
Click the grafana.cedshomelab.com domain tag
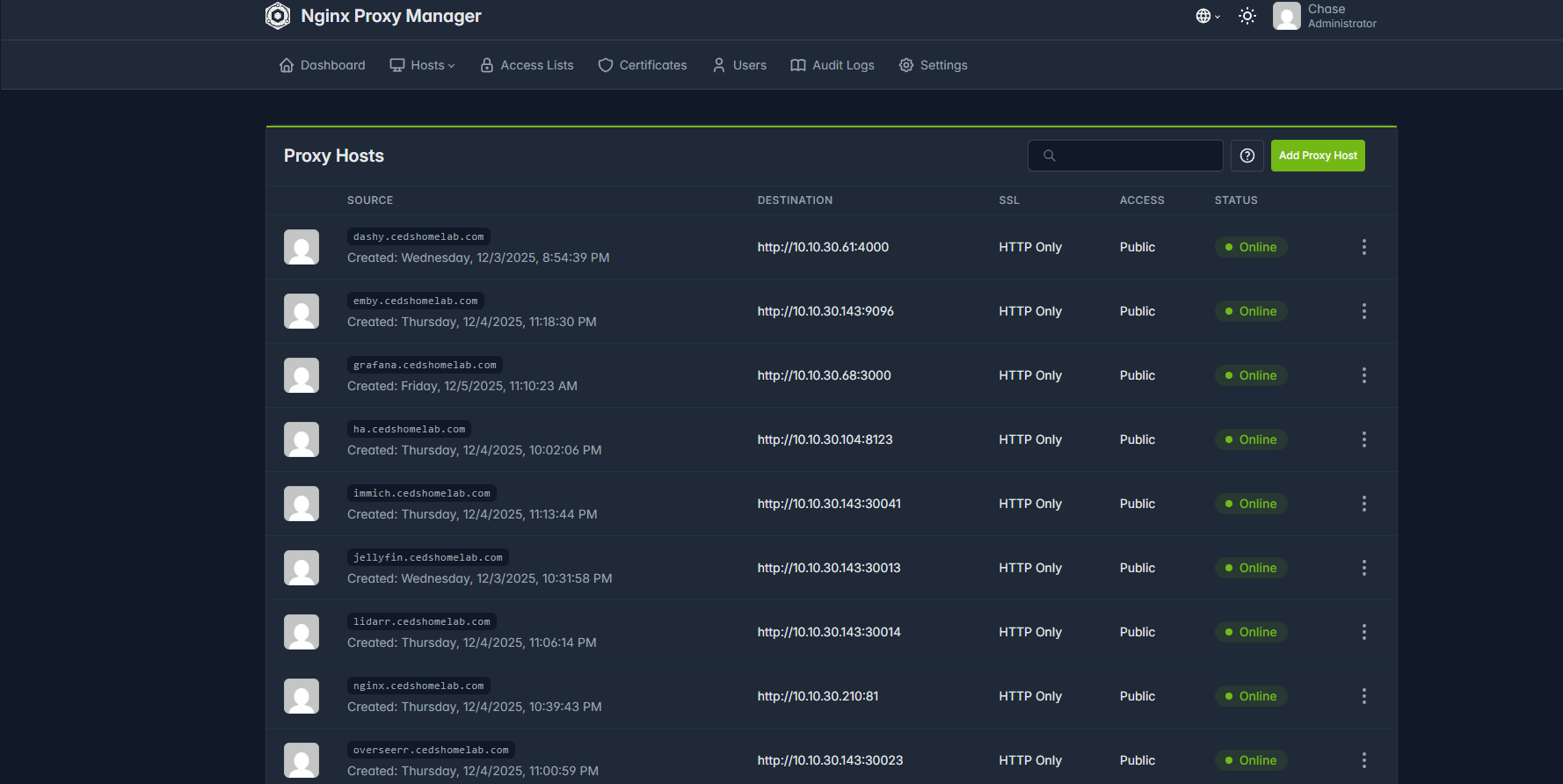(x=425, y=365)
